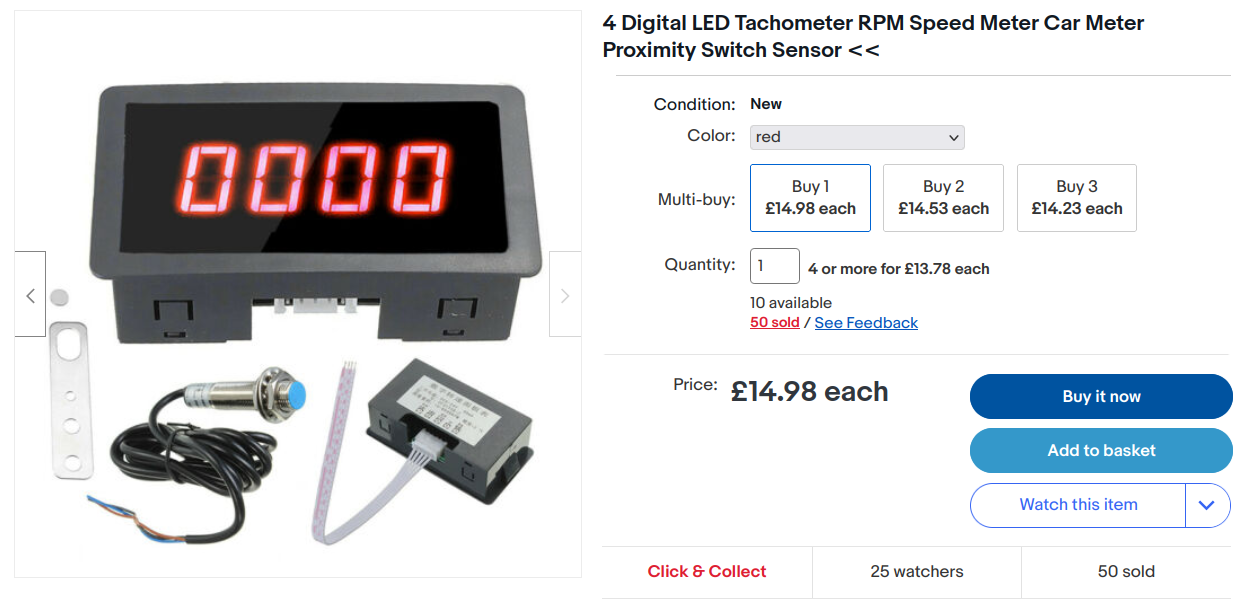Viewport: 1248px width, 606px height.
Task: Select Buy 1 multi-buy option
Action: coord(810,198)
